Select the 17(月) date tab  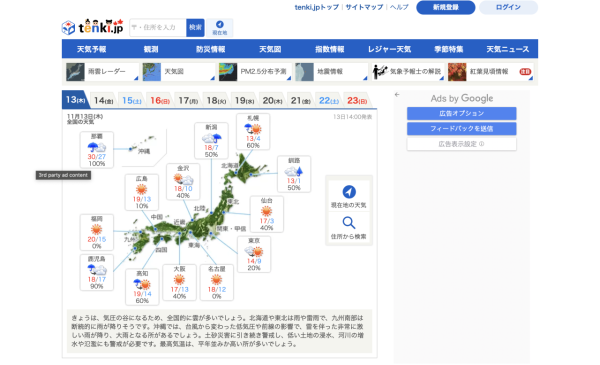pos(188,101)
